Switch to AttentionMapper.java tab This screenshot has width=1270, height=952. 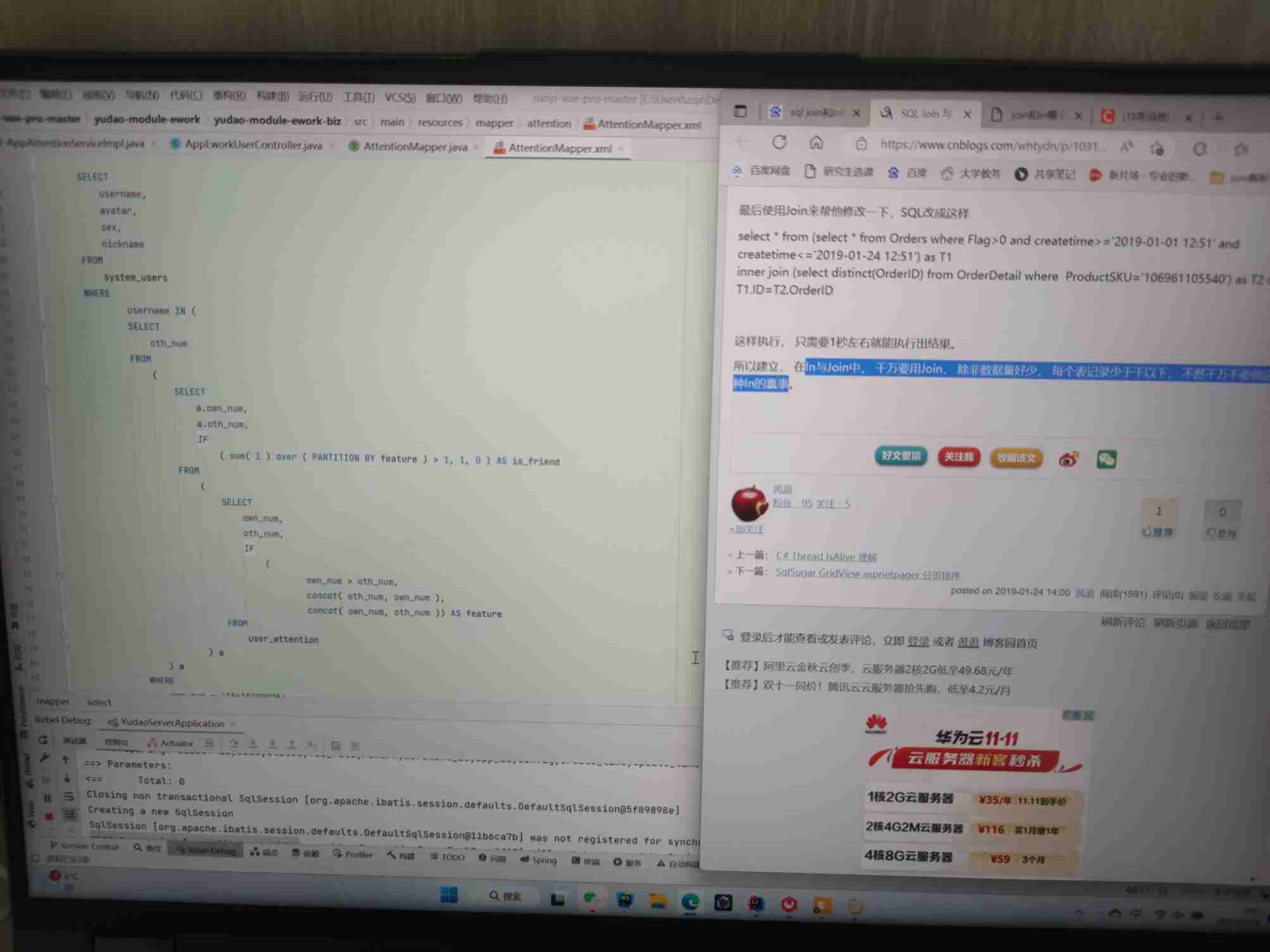click(x=415, y=147)
